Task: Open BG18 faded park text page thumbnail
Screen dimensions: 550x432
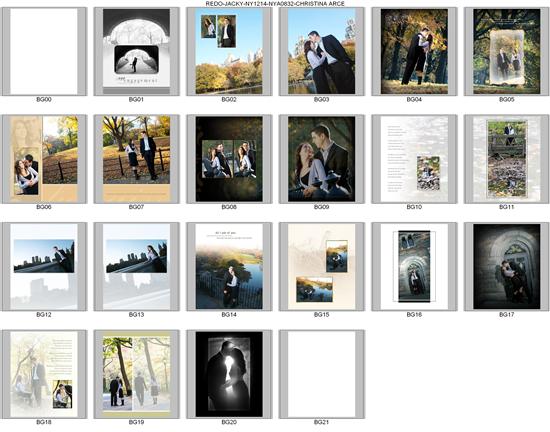Action: (x=44, y=374)
